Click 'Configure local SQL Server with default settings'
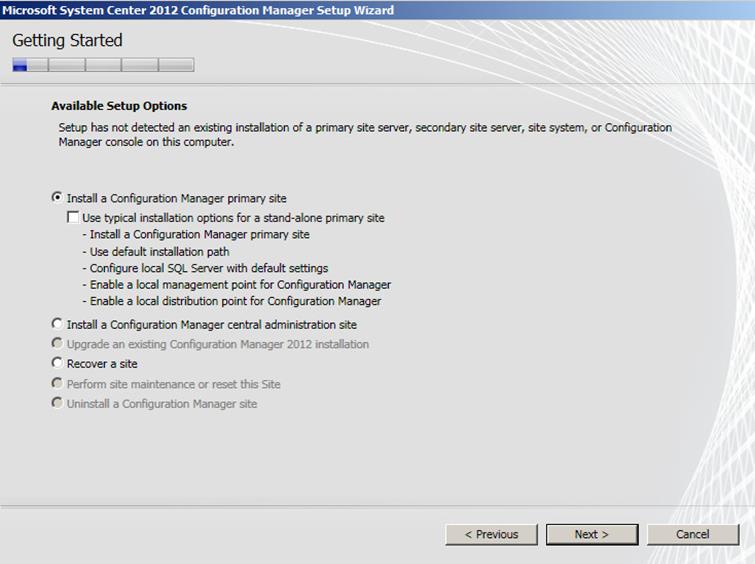Viewport: 755px width, 564px height. pyautogui.click(x=208, y=268)
